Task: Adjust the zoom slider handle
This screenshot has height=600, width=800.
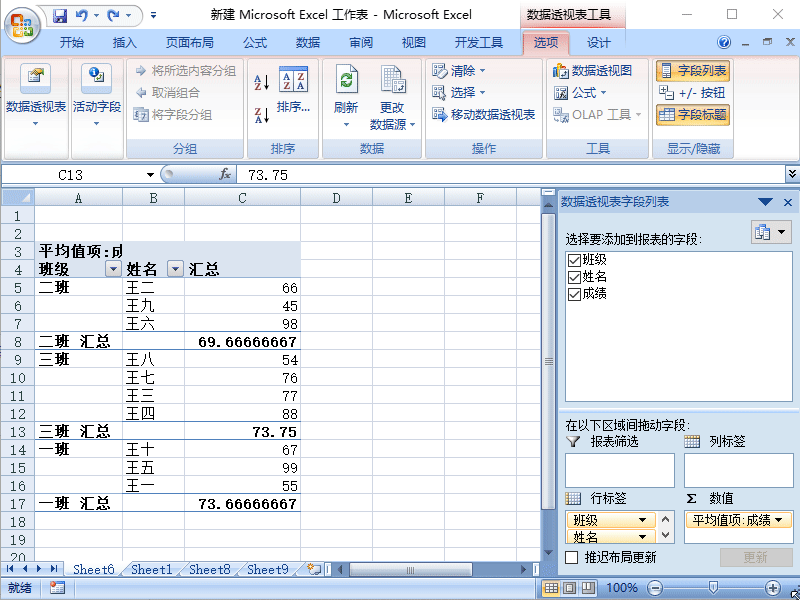Action: click(x=714, y=588)
